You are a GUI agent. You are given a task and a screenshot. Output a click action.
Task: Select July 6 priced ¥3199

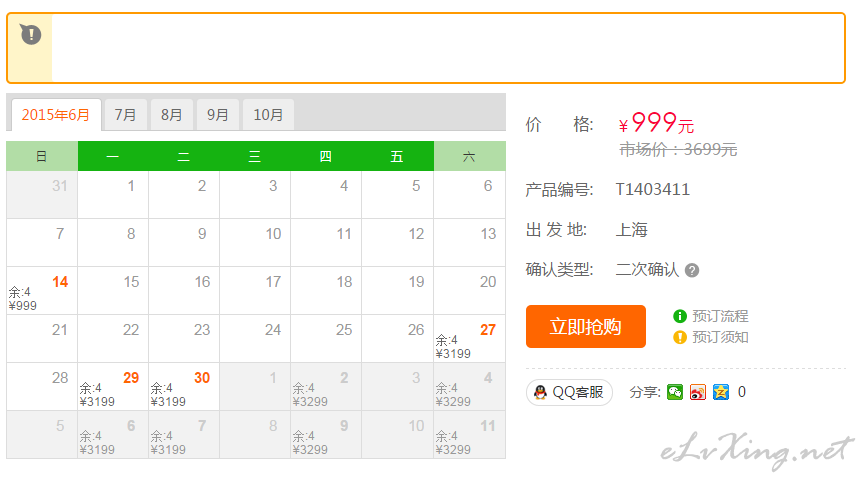click(113, 435)
